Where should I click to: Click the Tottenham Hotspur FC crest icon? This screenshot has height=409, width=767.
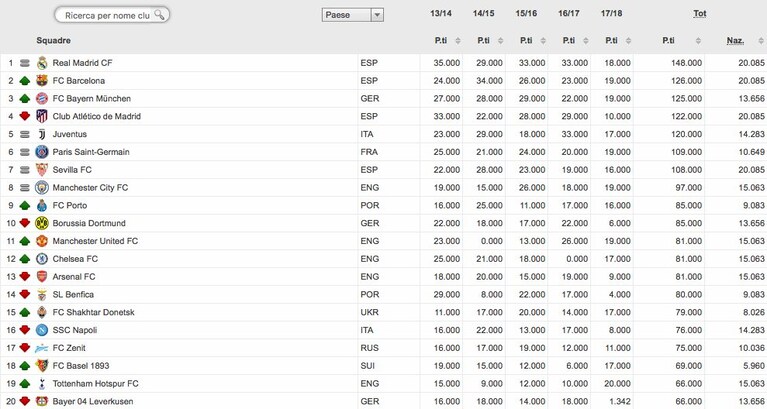(x=42, y=384)
